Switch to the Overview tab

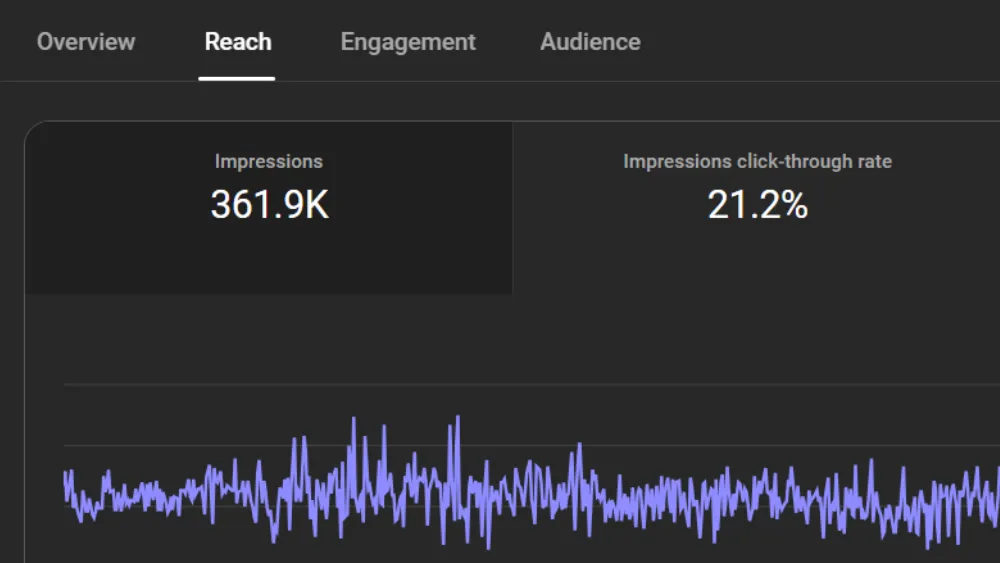tap(86, 42)
